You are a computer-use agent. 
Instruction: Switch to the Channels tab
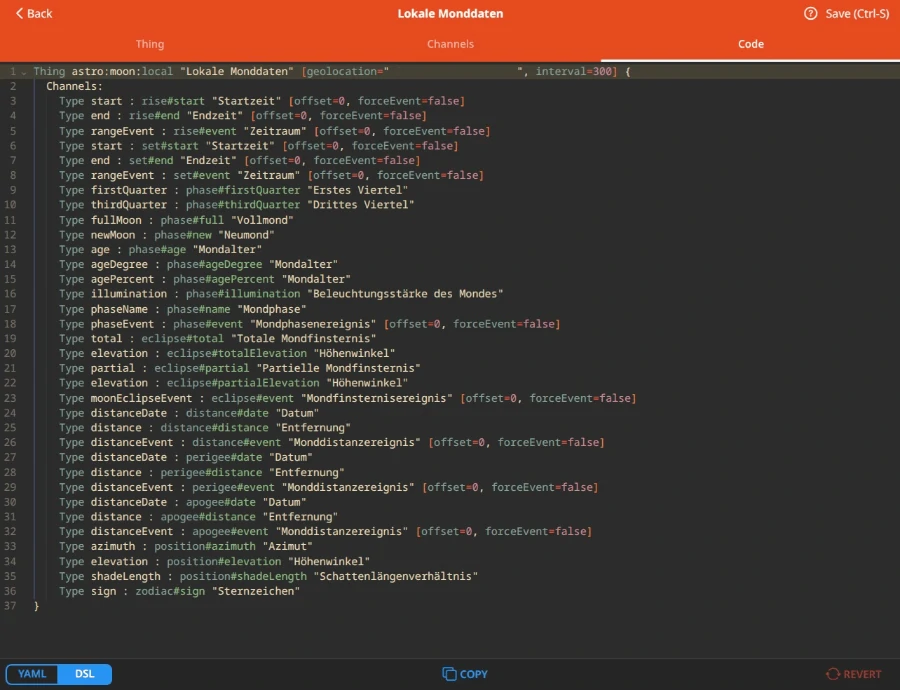click(450, 44)
